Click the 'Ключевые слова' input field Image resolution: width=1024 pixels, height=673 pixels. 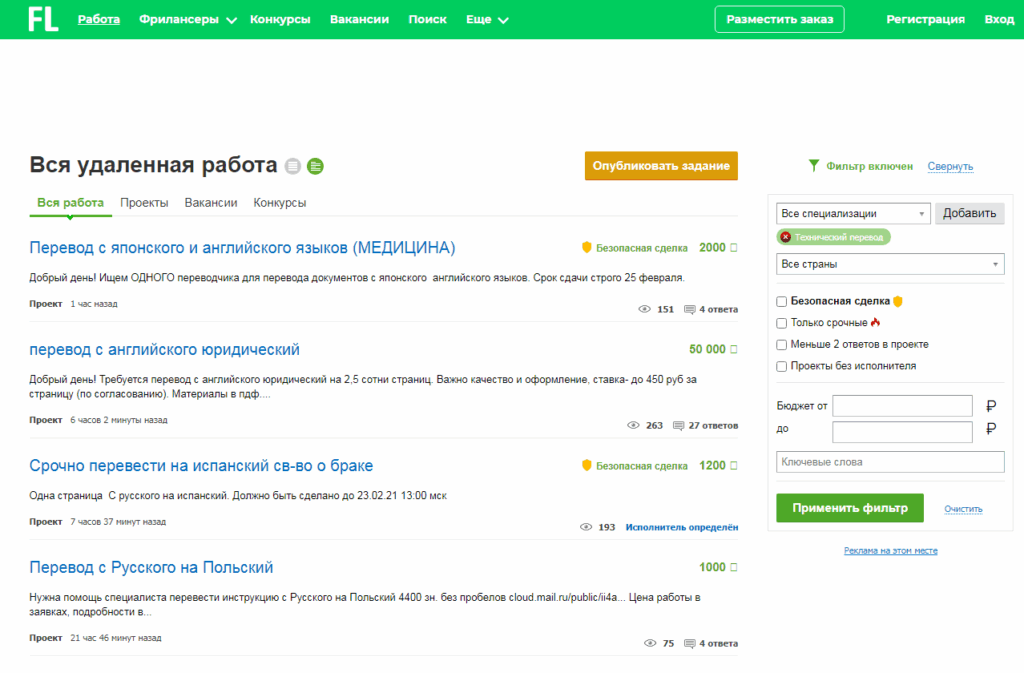(890, 462)
